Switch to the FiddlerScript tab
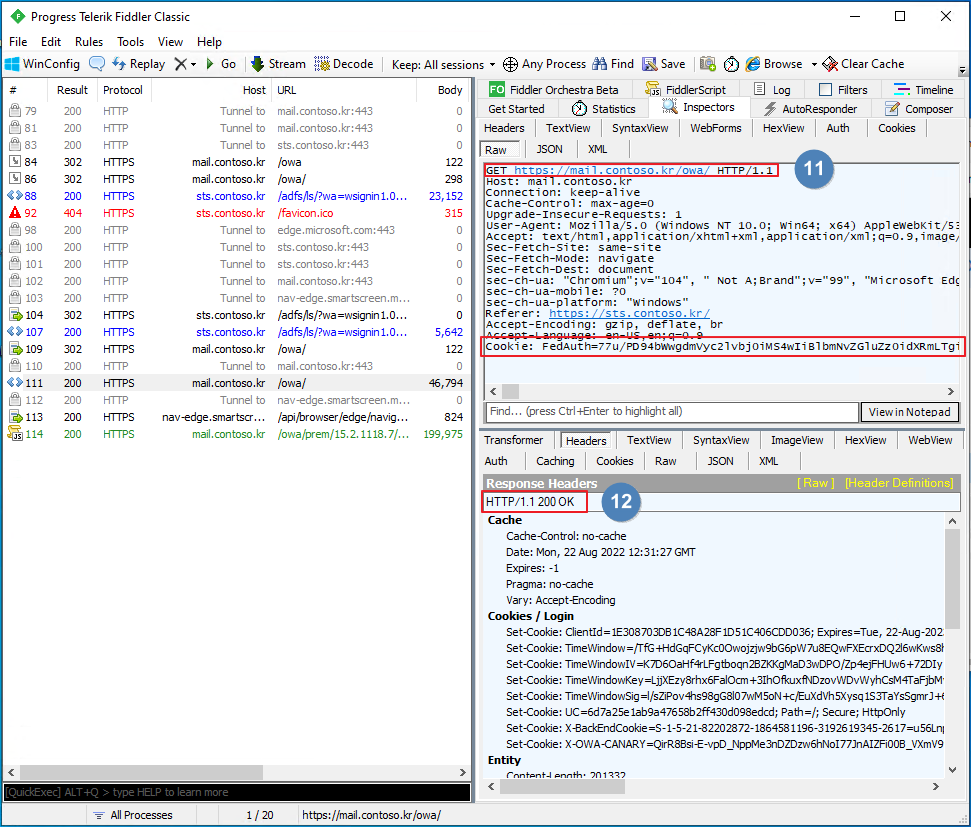This screenshot has height=827, width=971. click(686, 90)
